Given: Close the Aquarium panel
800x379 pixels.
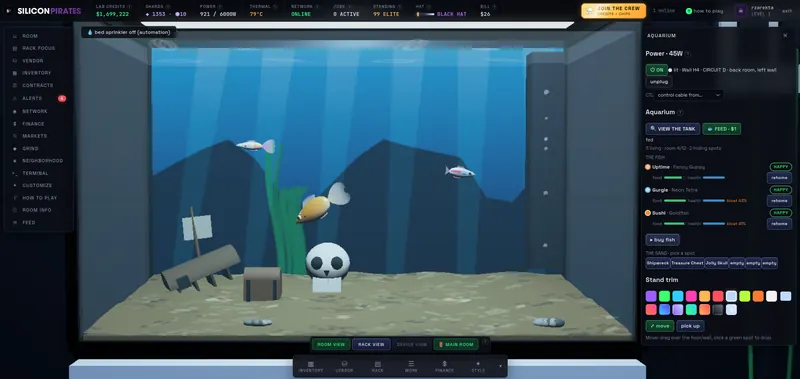Looking at the screenshot, I should (x=785, y=36).
